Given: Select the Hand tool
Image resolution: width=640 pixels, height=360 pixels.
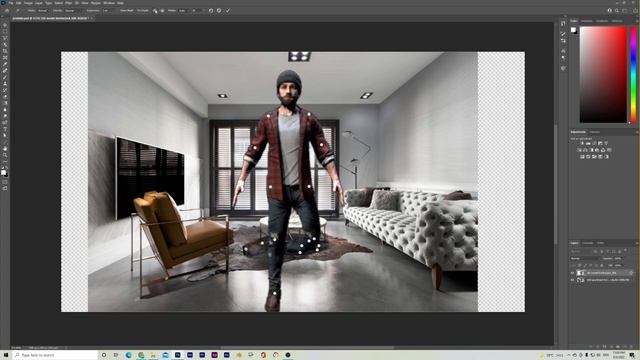Looking at the screenshot, I should [5, 149].
